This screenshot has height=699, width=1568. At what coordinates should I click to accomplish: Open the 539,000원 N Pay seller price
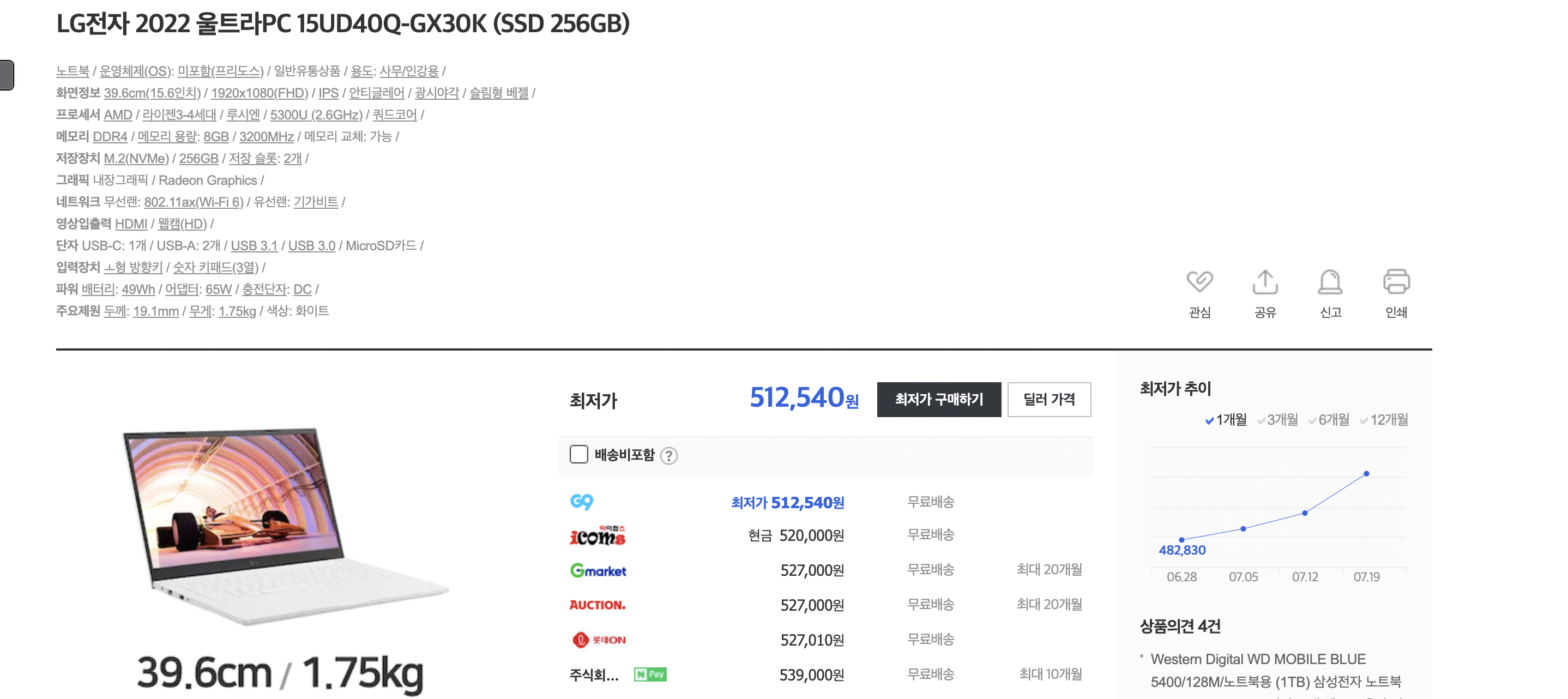812,674
